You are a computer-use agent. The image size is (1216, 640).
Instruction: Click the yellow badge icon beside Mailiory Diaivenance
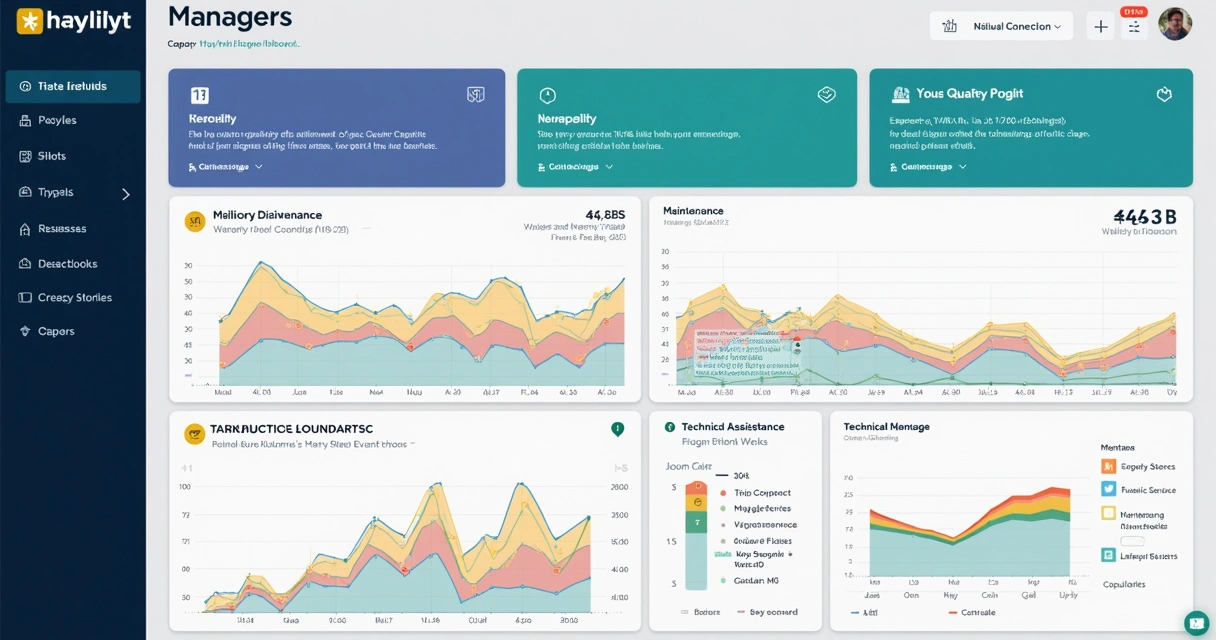tap(195, 221)
